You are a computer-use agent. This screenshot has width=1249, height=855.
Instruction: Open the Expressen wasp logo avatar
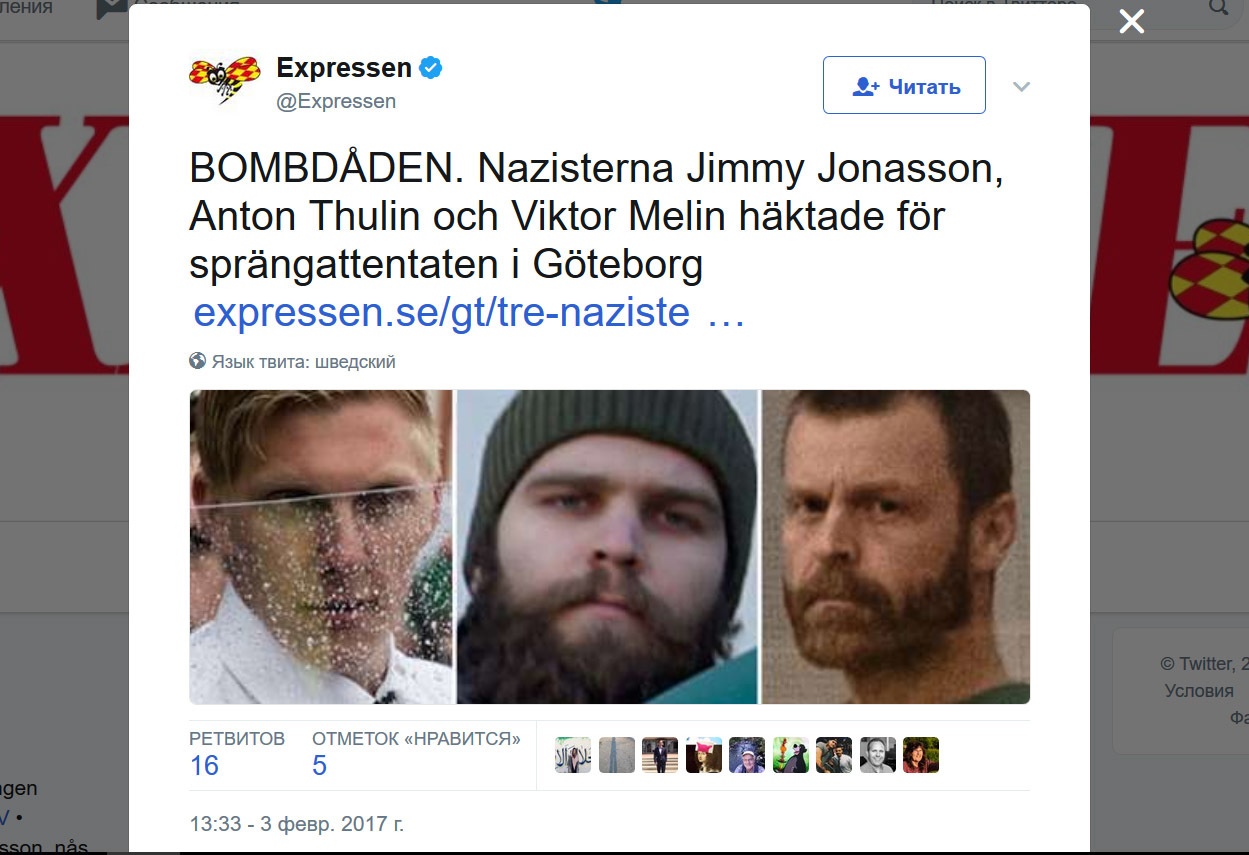tap(225, 82)
